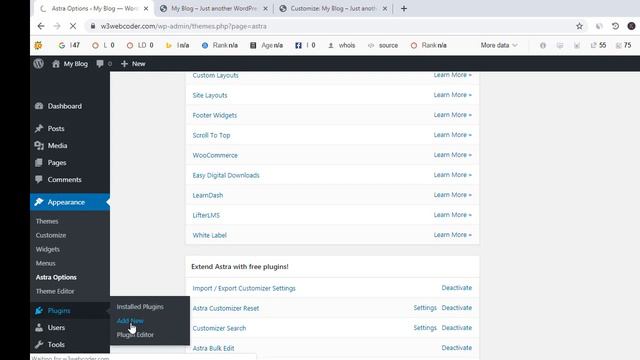Learn More about Site Layouts
This screenshot has height=360, width=640.
[x=452, y=95]
